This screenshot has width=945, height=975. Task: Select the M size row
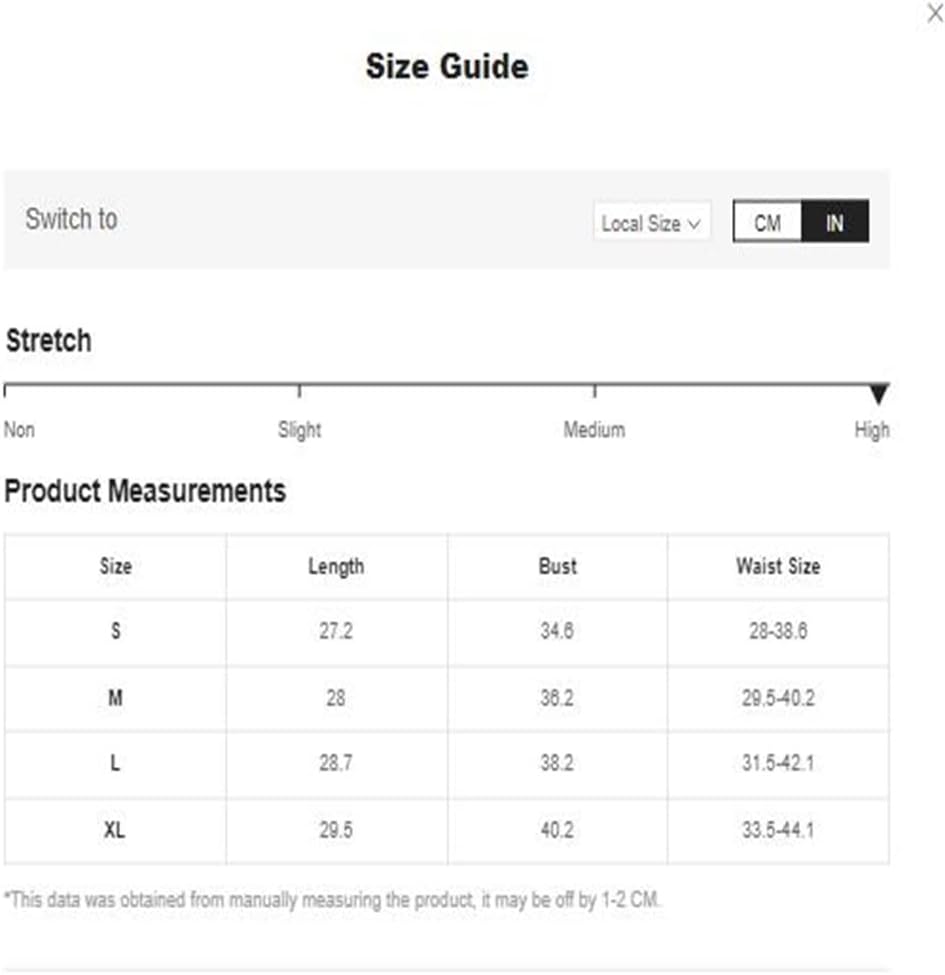446,698
